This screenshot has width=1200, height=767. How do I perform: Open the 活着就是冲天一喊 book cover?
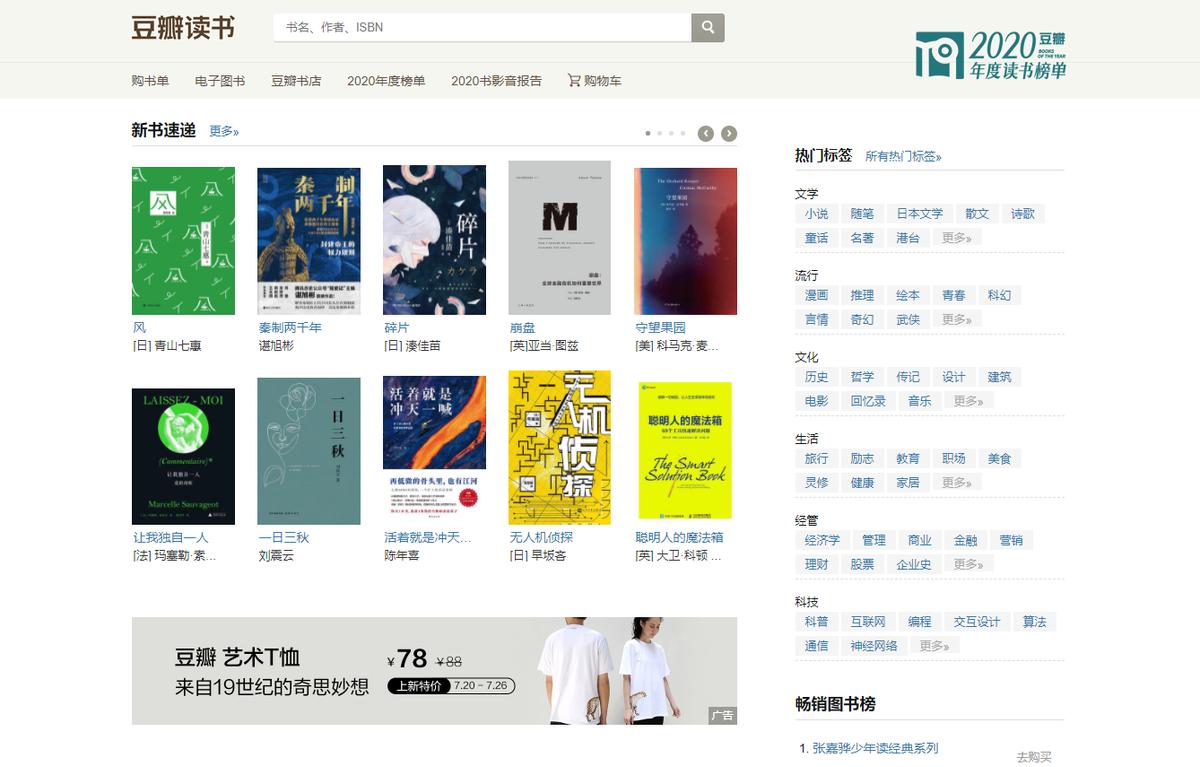(x=434, y=450)
